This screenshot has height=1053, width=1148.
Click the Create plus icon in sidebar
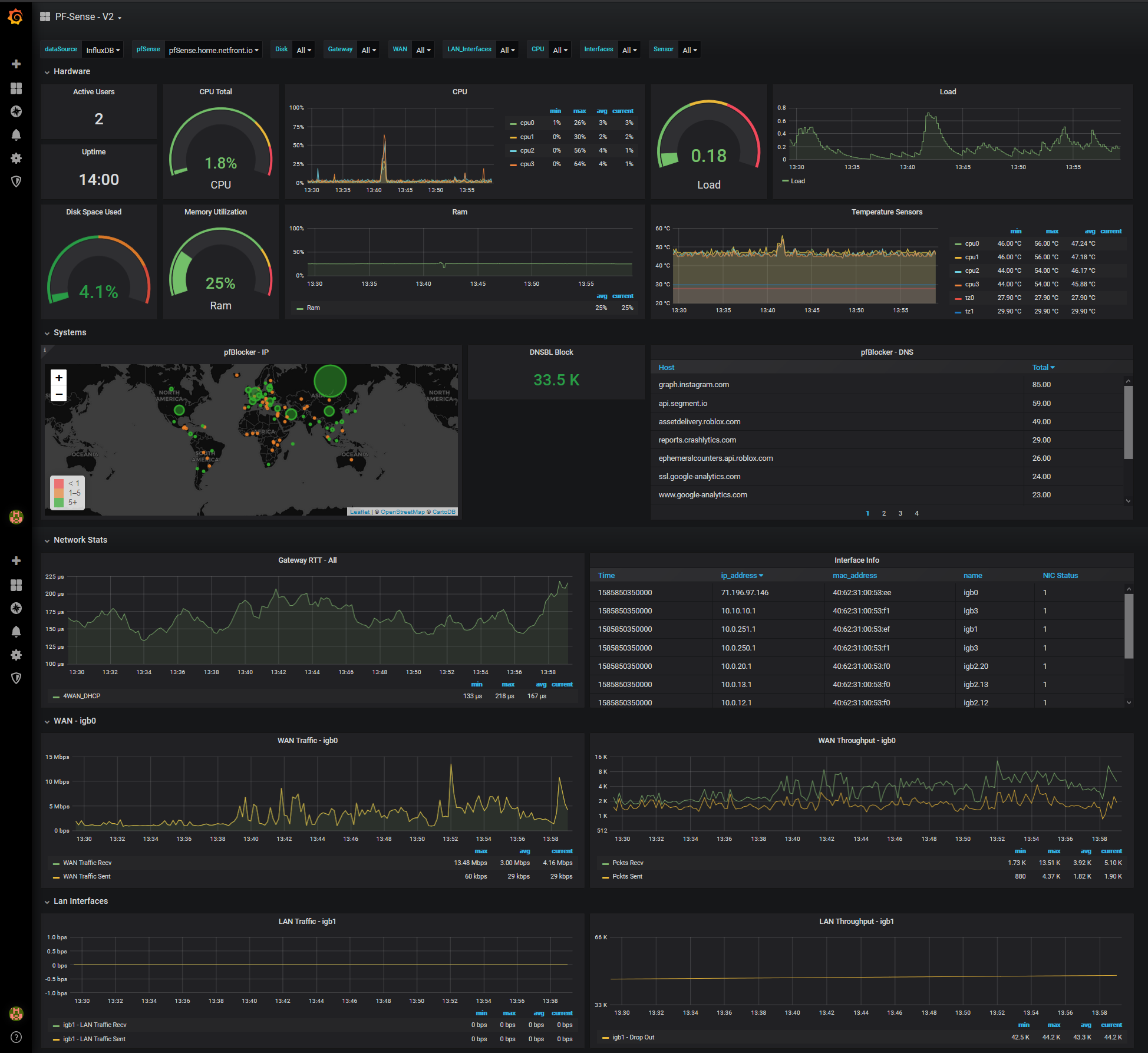(17, 64)
